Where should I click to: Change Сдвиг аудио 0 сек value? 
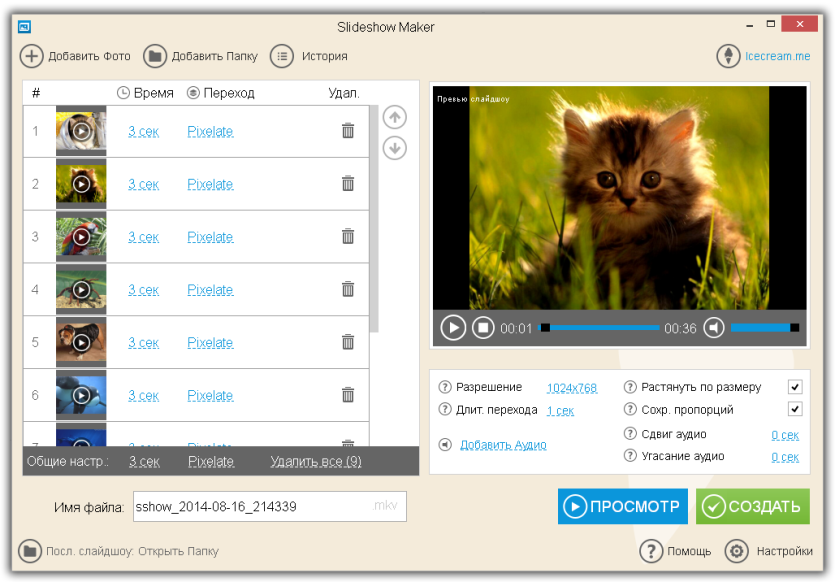(785, 435)
